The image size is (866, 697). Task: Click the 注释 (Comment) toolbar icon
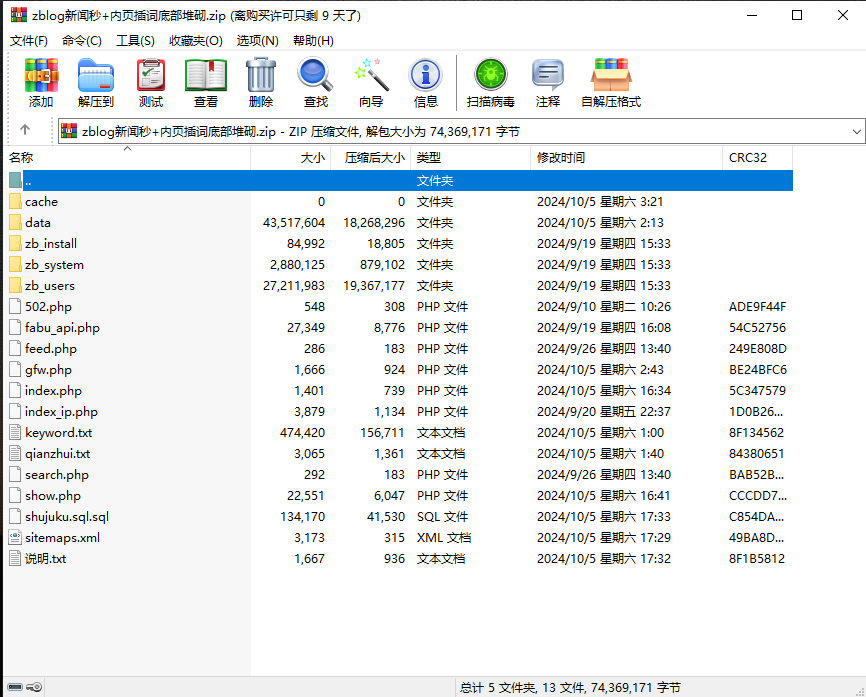547,75
